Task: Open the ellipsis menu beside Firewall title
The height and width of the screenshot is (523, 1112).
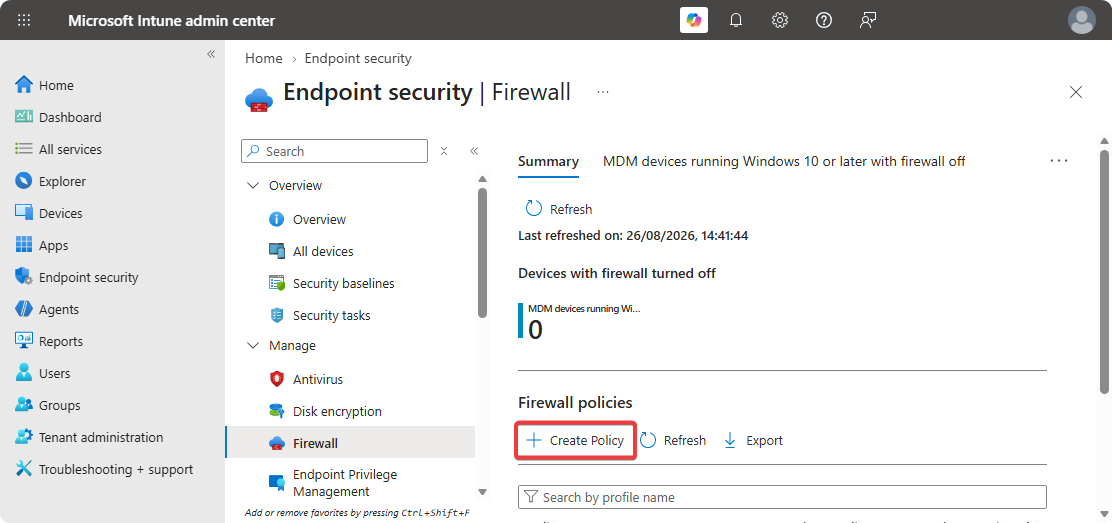Action: (x=603, y=92)
